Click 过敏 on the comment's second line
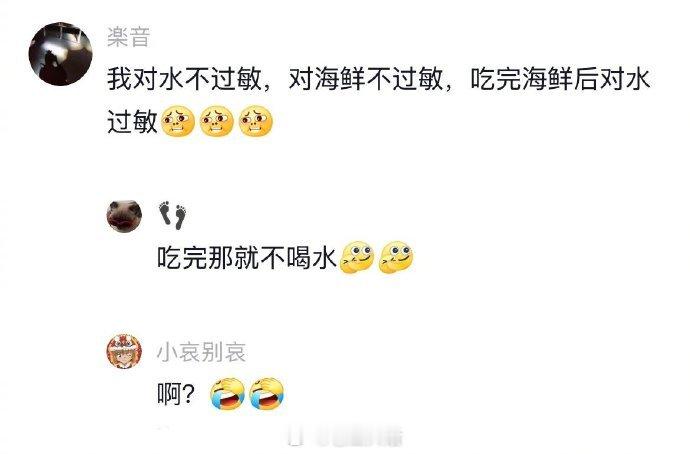The height and width of the screenshot is (454, 690). coord(132,121)
